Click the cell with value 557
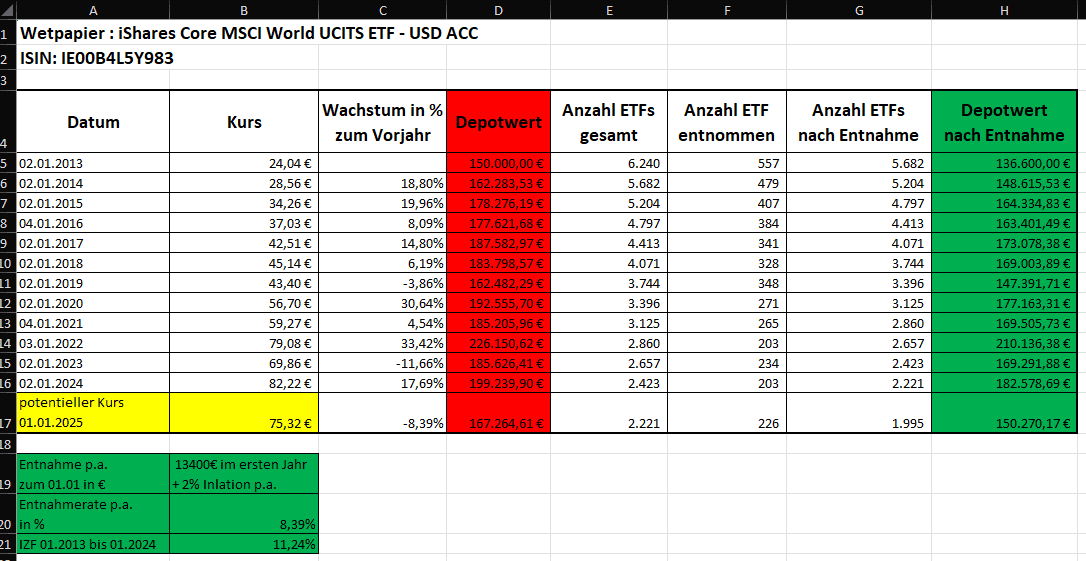This screenshot has width=1086, height=561. [x=727, y=163]
